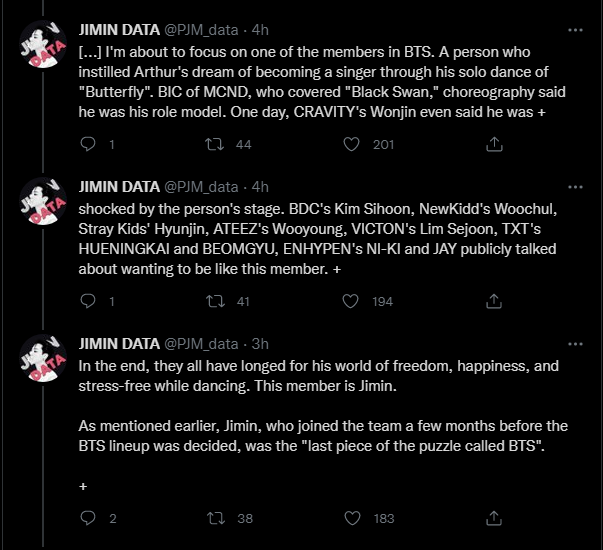Reply to the first tweet about Butterfly
Screen dimensions: 603x550
click(x=88, y=144)
